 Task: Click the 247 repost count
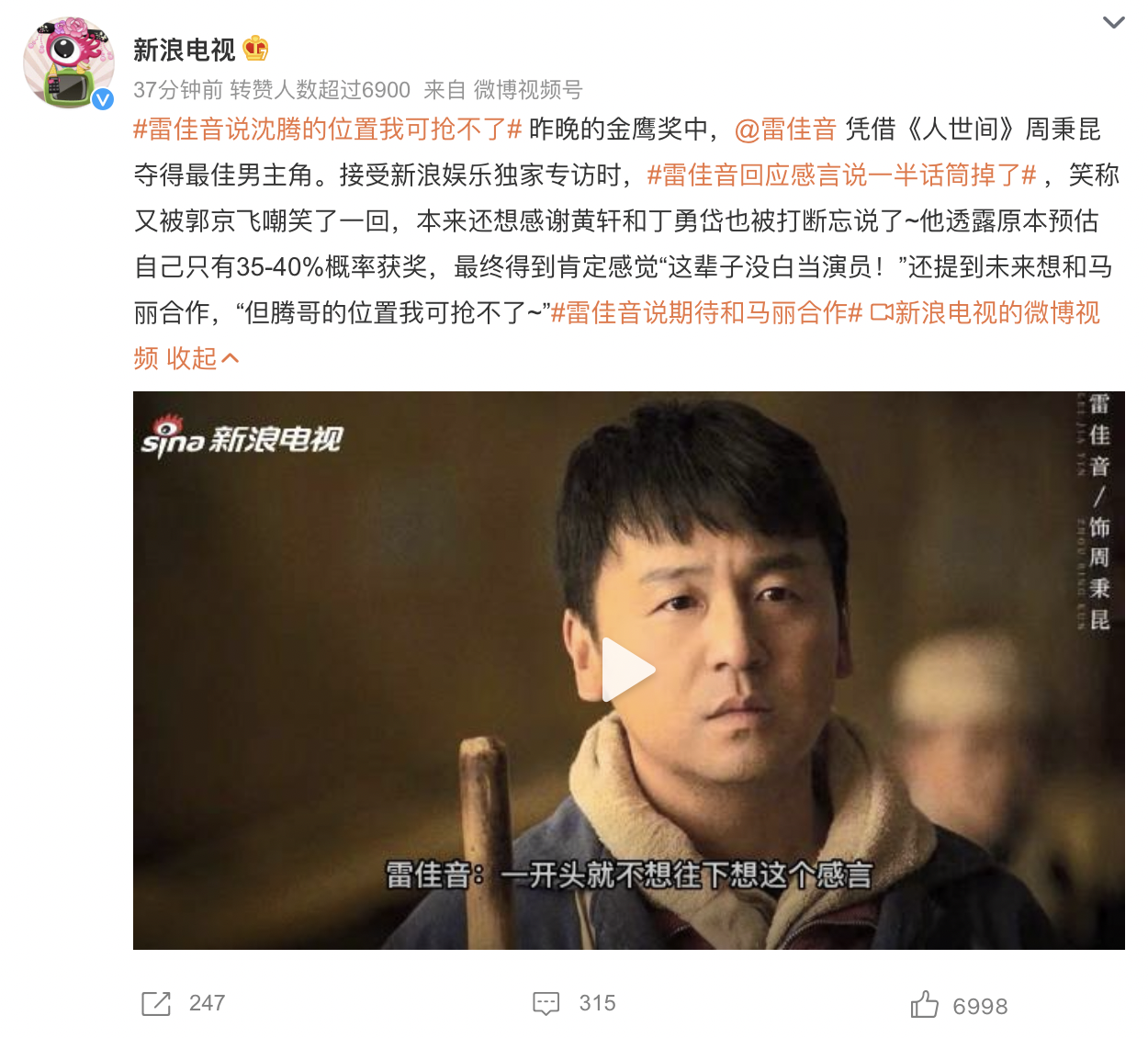208,1003
